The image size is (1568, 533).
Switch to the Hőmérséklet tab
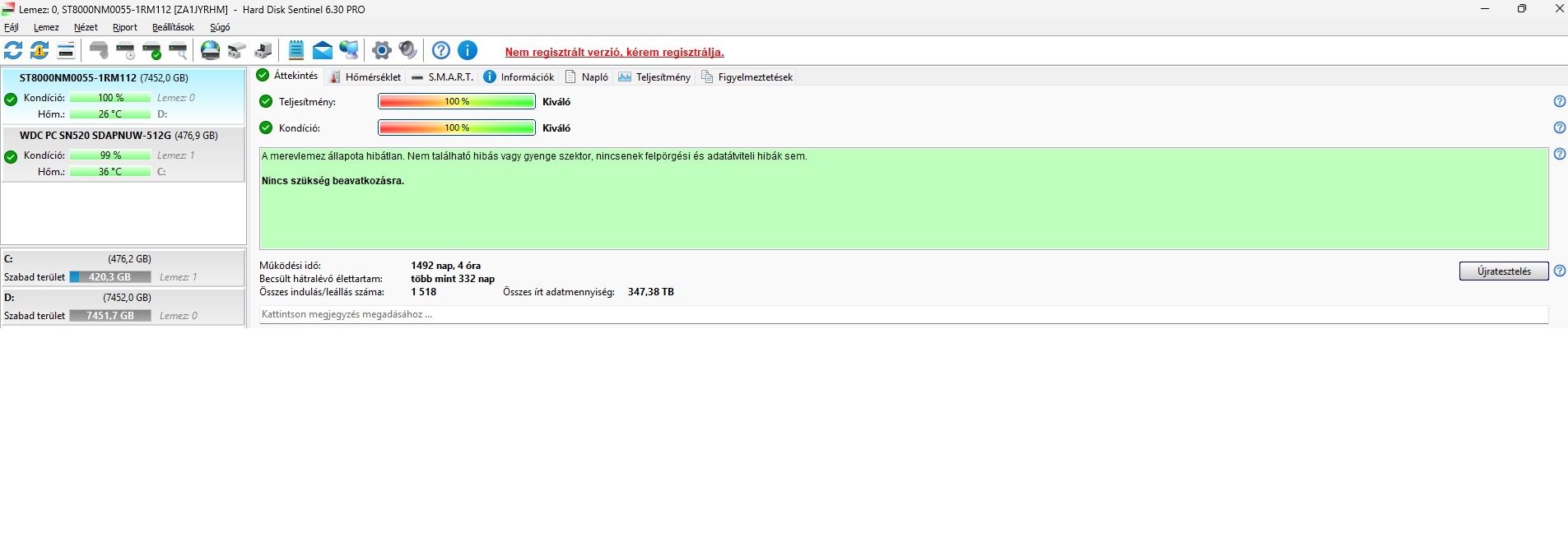(x=365, y=76)
